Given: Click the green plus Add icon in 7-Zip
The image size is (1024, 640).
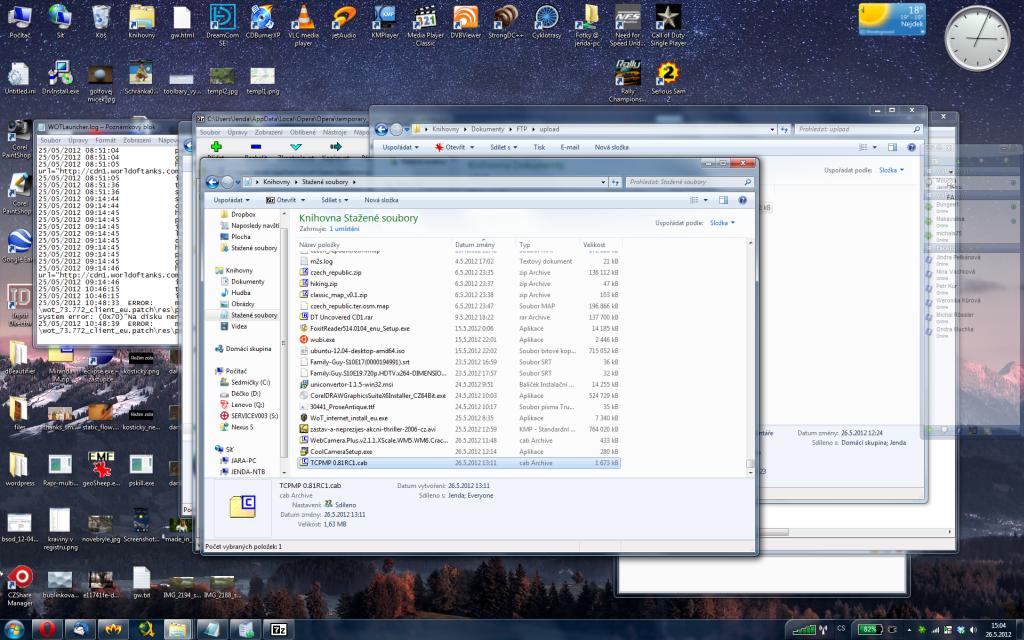Looking at the screenshot, I should coord(216,147).
